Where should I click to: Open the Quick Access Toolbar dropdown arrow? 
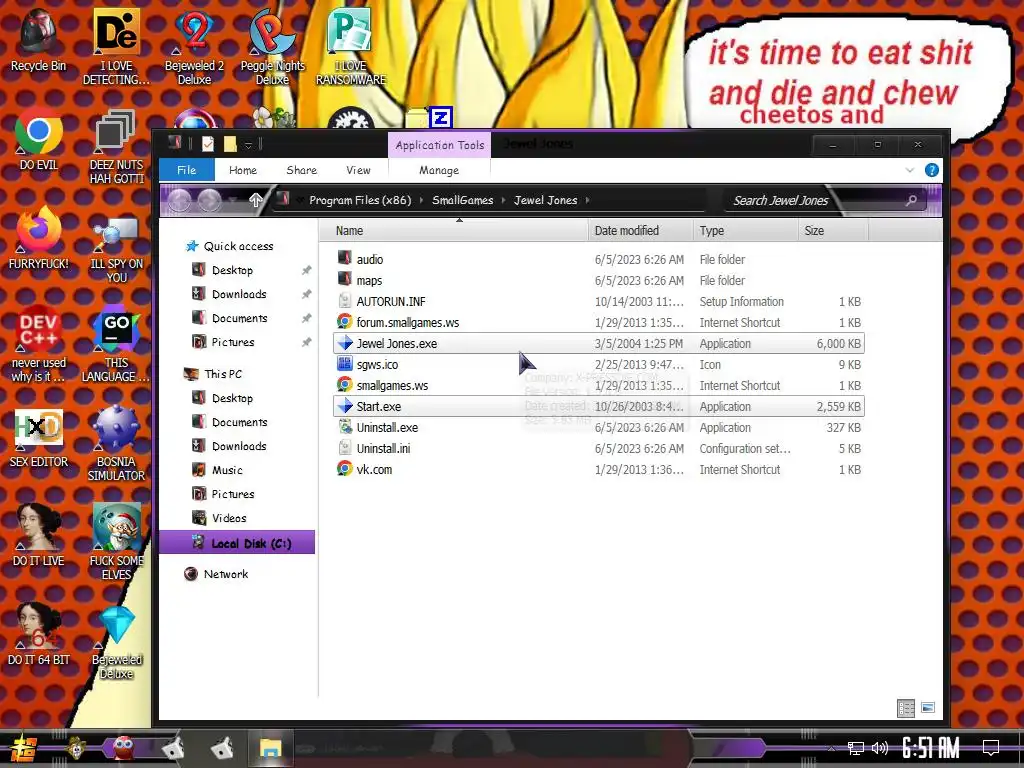coord(248,144)
